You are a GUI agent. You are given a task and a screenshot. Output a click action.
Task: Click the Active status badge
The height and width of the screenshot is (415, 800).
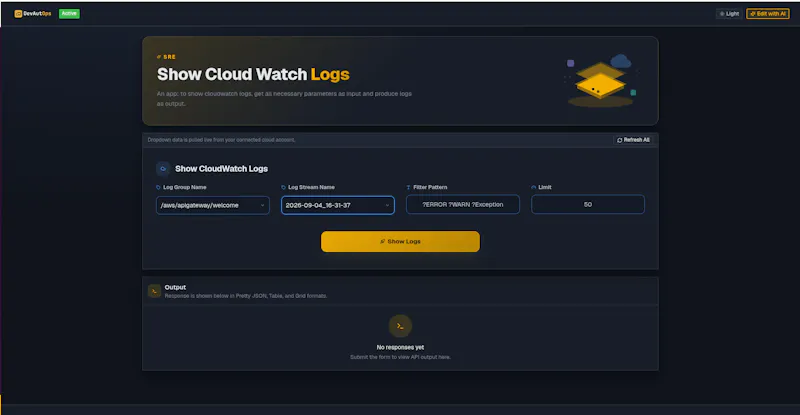(69, 14)
